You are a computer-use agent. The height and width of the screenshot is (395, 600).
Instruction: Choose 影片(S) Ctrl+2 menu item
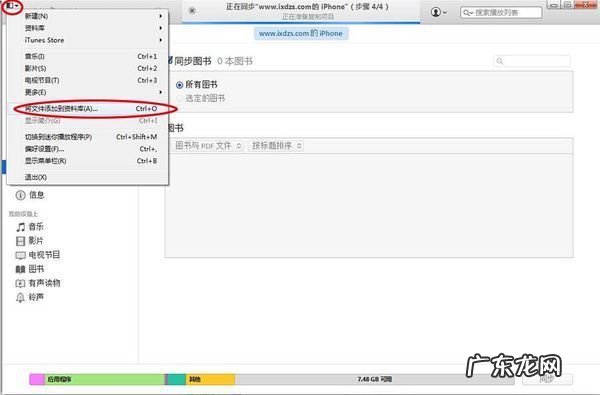88,68
